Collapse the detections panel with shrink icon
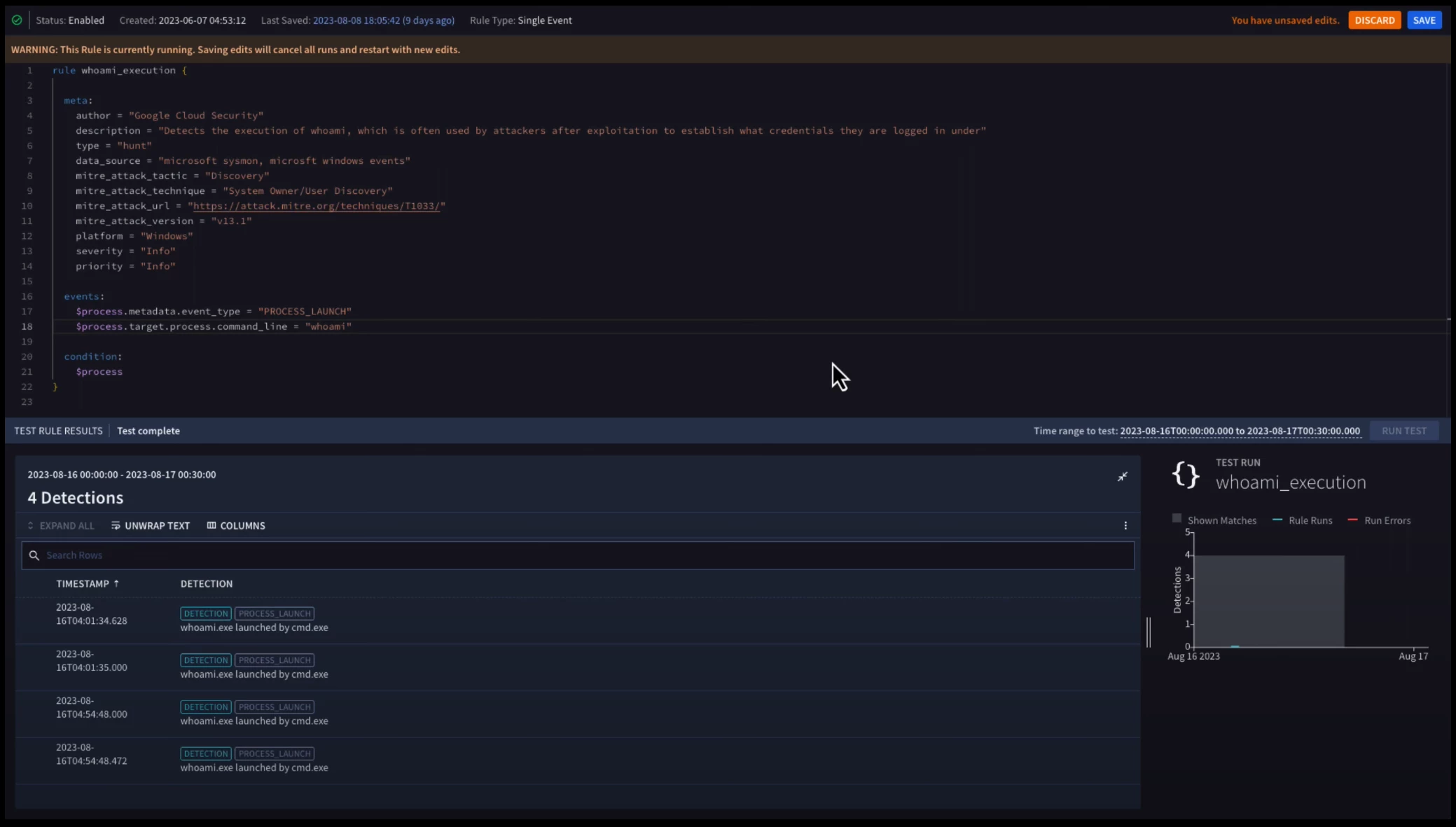Screen dimensions: 1456x827 1122,477
